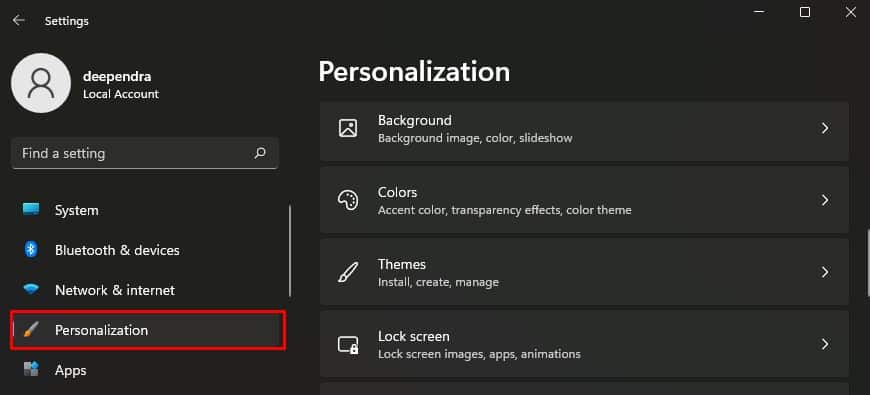The height and width of the screenshot is (395, 870).
Task: Click the Apps icon in sidebar
Action: tap(31, 369)
